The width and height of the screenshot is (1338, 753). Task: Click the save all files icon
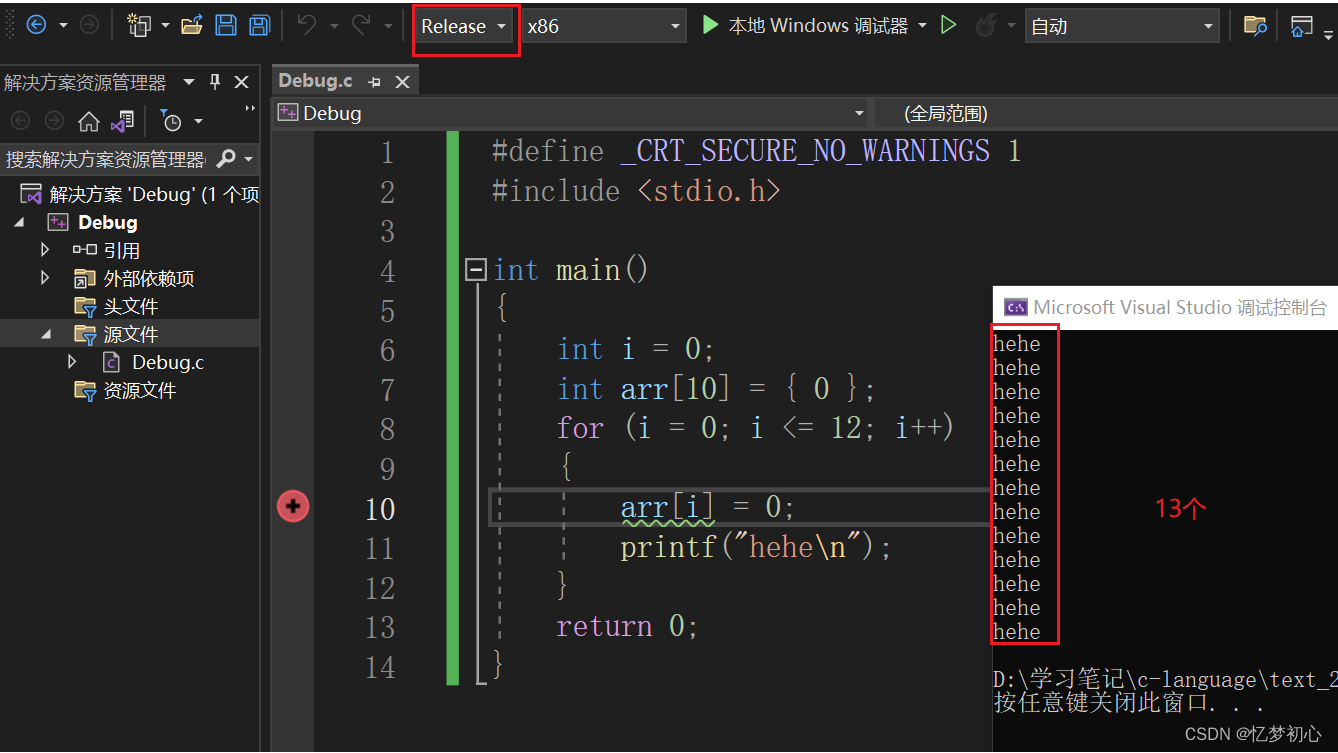pyautogui.click(x=259, y=26)
